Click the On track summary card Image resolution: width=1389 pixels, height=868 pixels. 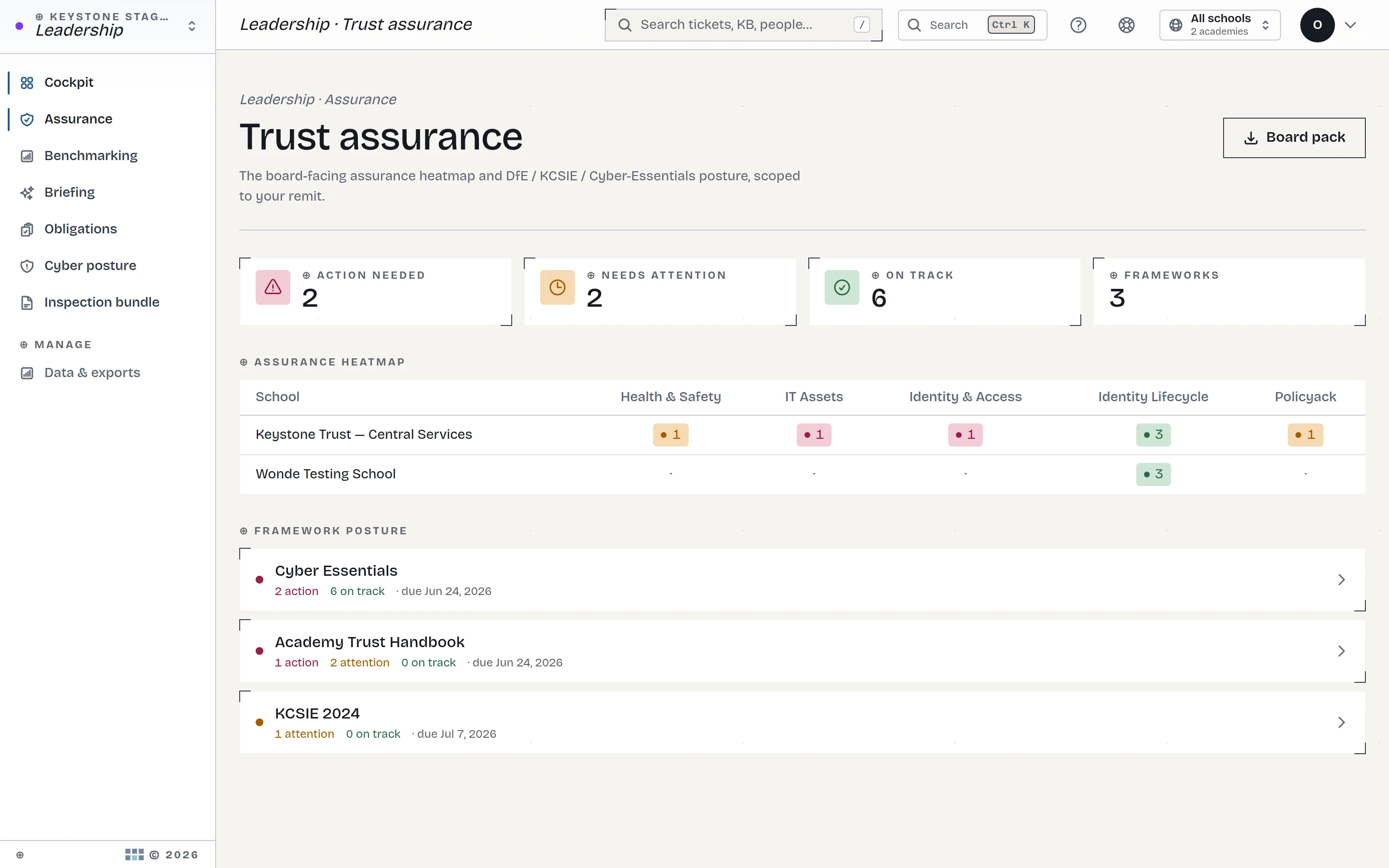[x=945, y=292]
